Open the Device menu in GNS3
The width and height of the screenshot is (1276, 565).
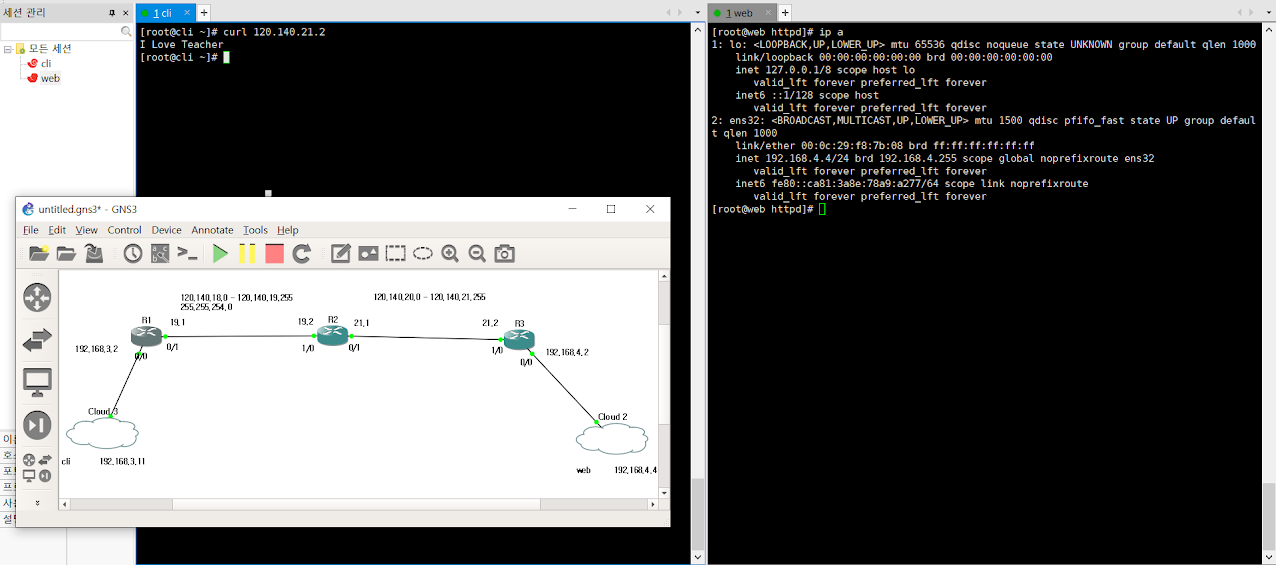pyautogui.click(x=166, y=230)
